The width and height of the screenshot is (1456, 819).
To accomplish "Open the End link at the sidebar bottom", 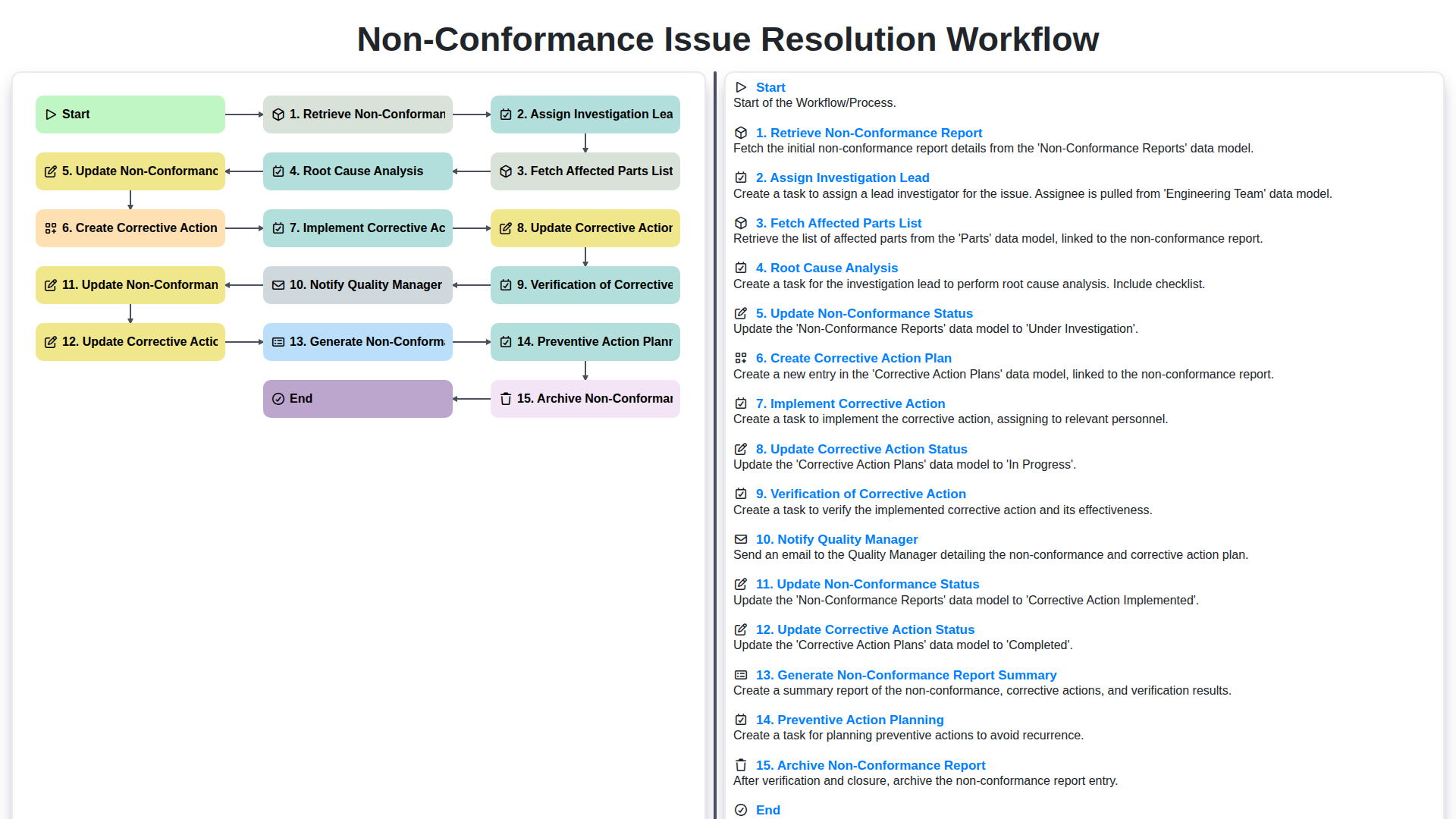I will point(767,810).
